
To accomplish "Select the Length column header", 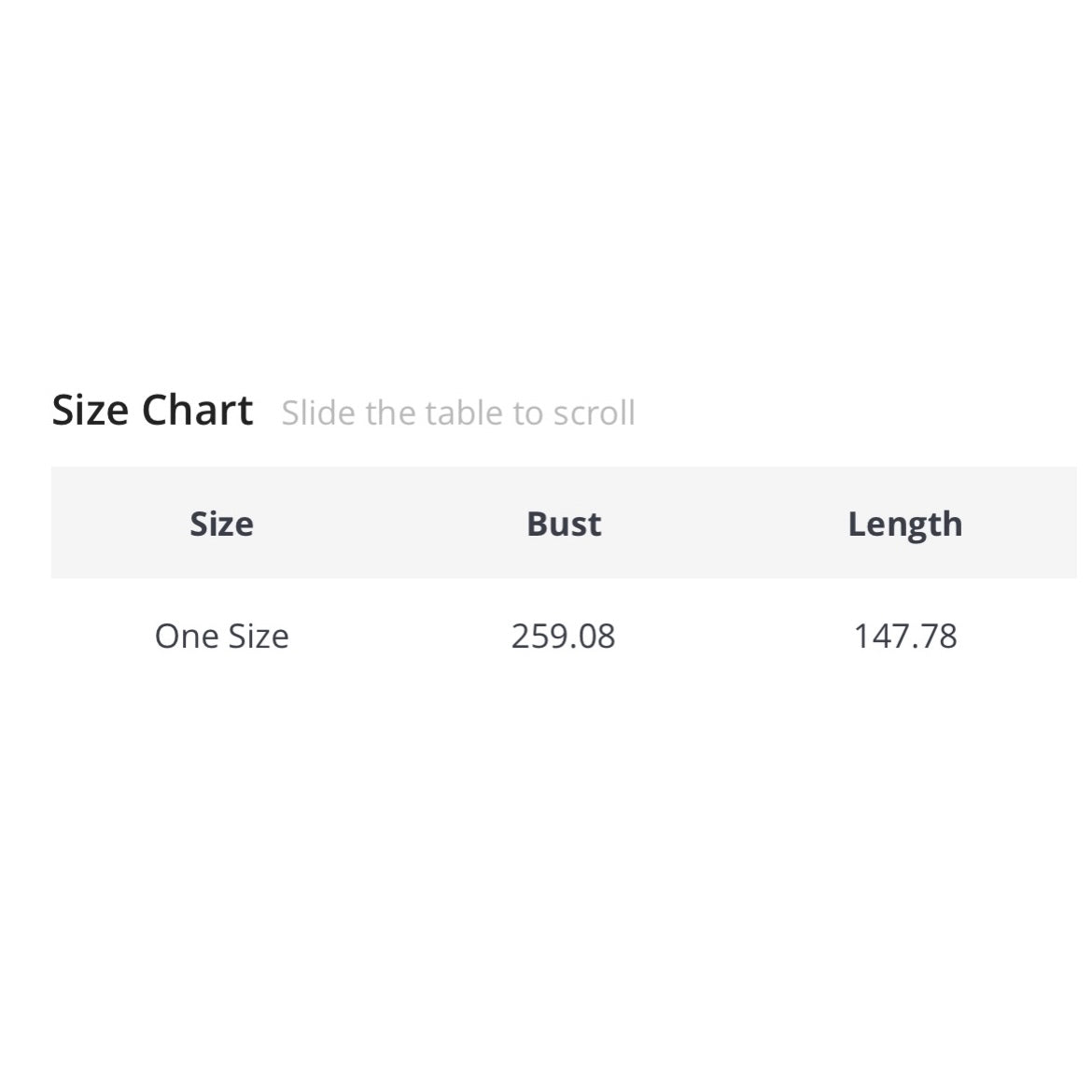I will click(x=904, y=525).
